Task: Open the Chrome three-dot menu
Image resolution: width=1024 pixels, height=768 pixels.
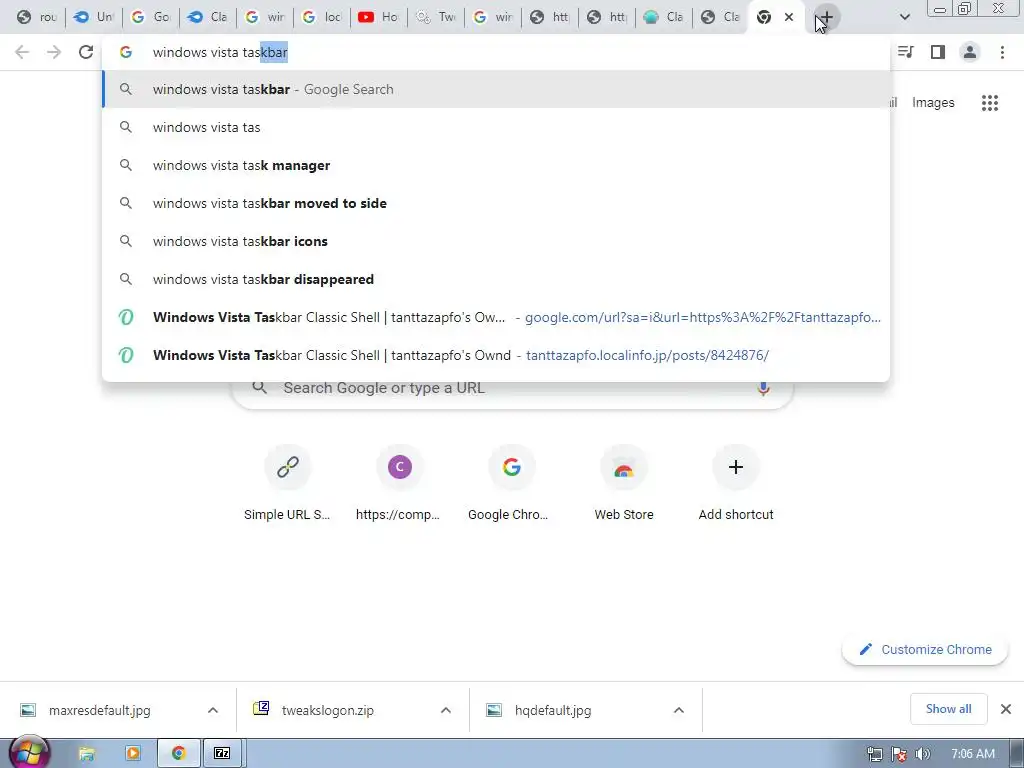Action: click(1002, 52)
